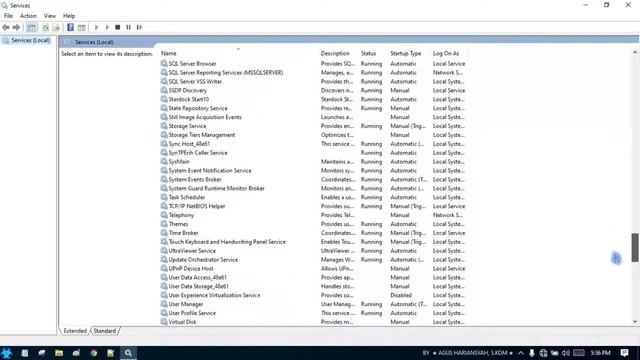
Task: Switch to the Extended tab
Action: pos(75,331)
